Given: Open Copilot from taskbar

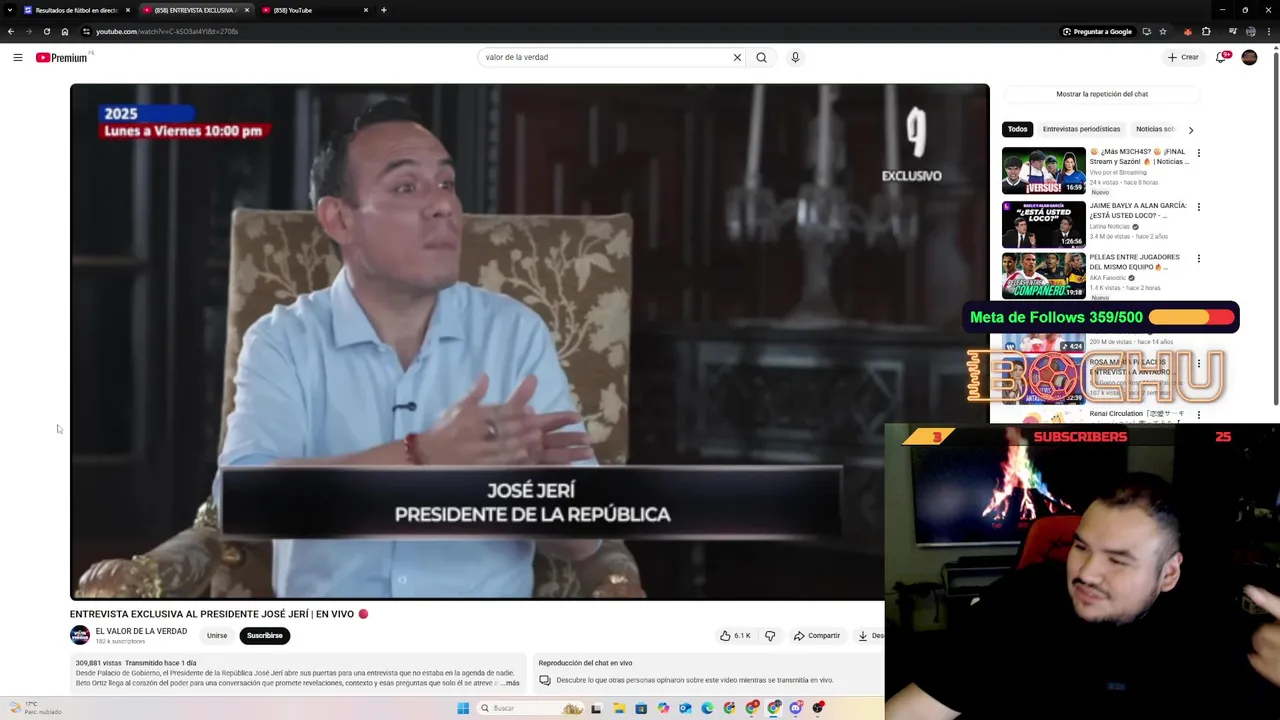Looking at the screenshot, I should click(663, 708).
